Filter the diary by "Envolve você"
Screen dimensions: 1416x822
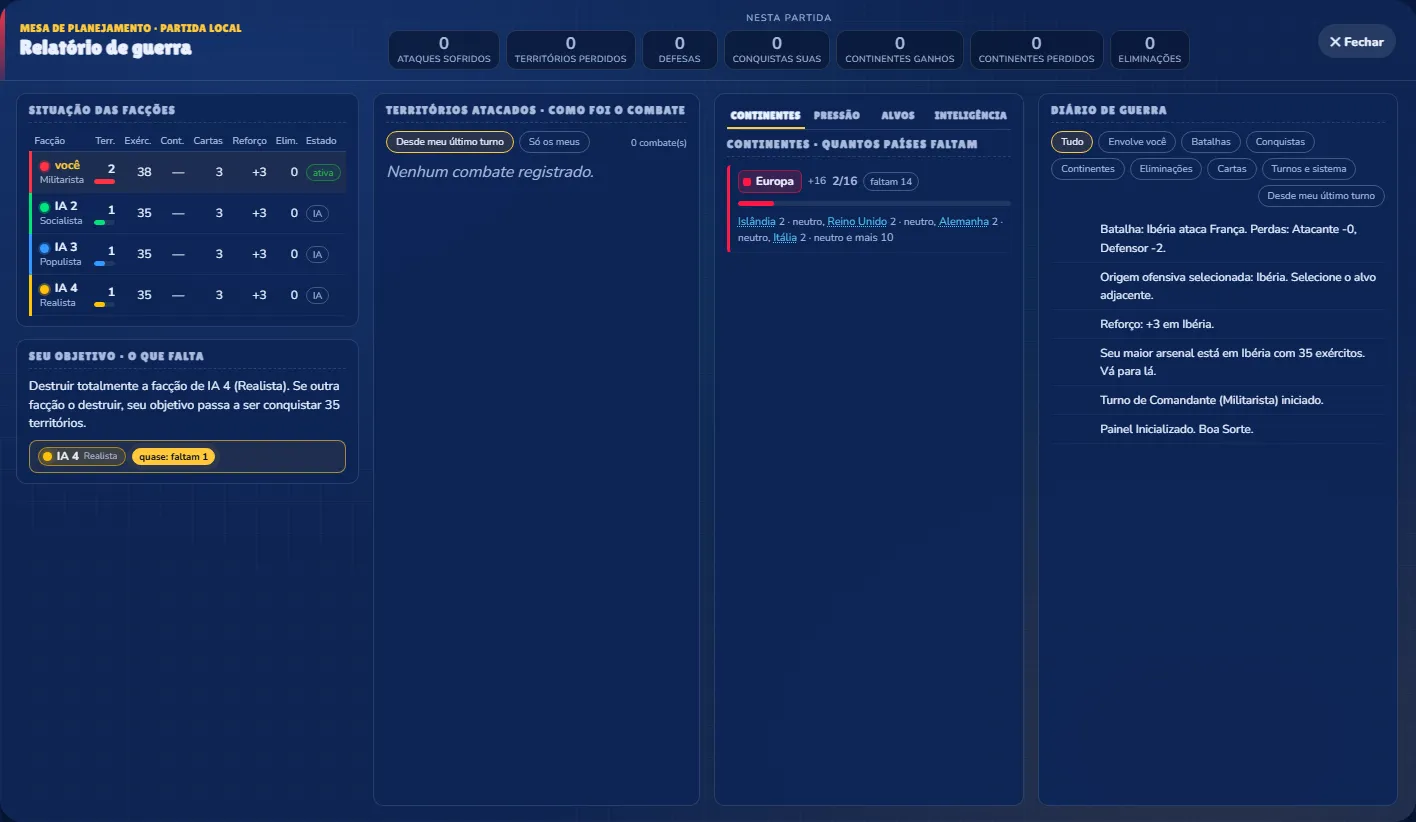click(x=1137, y=142)
